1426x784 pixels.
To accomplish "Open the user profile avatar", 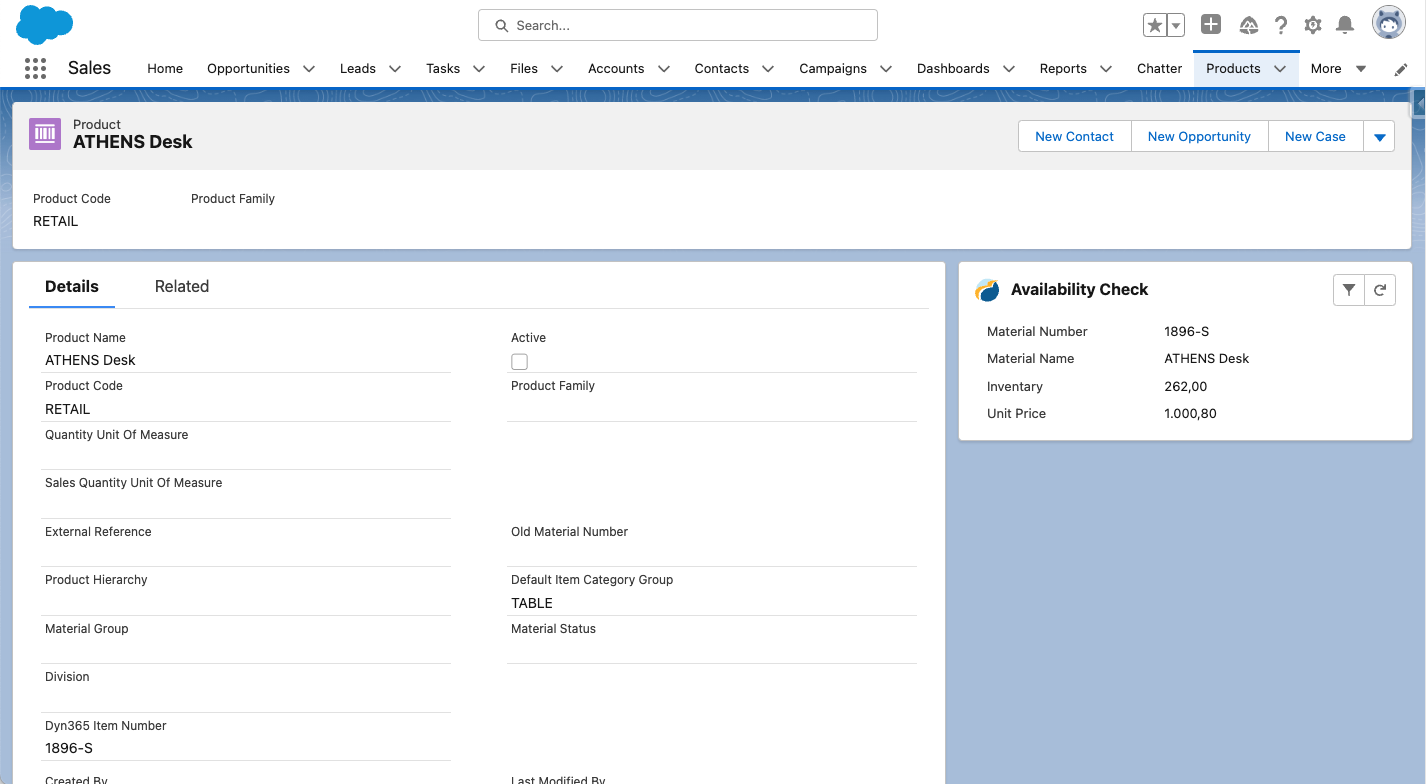I will 1389,22.
